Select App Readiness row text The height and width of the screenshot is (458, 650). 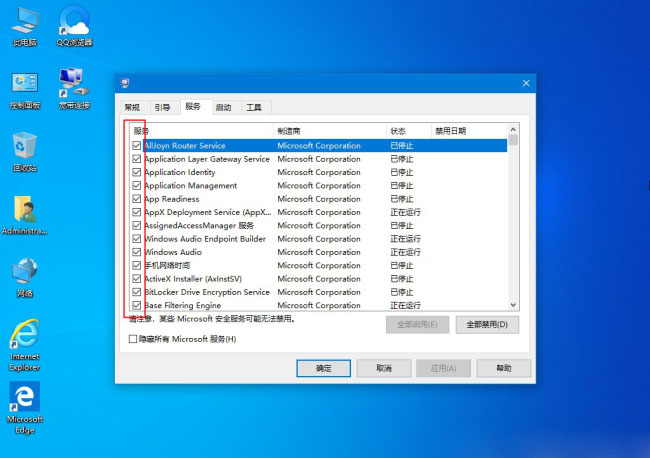click(x=172, y=199)
